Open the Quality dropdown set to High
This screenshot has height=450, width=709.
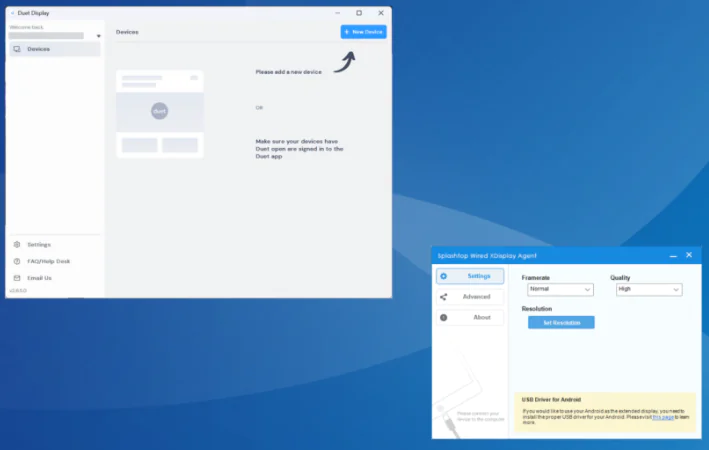[649, 289]
